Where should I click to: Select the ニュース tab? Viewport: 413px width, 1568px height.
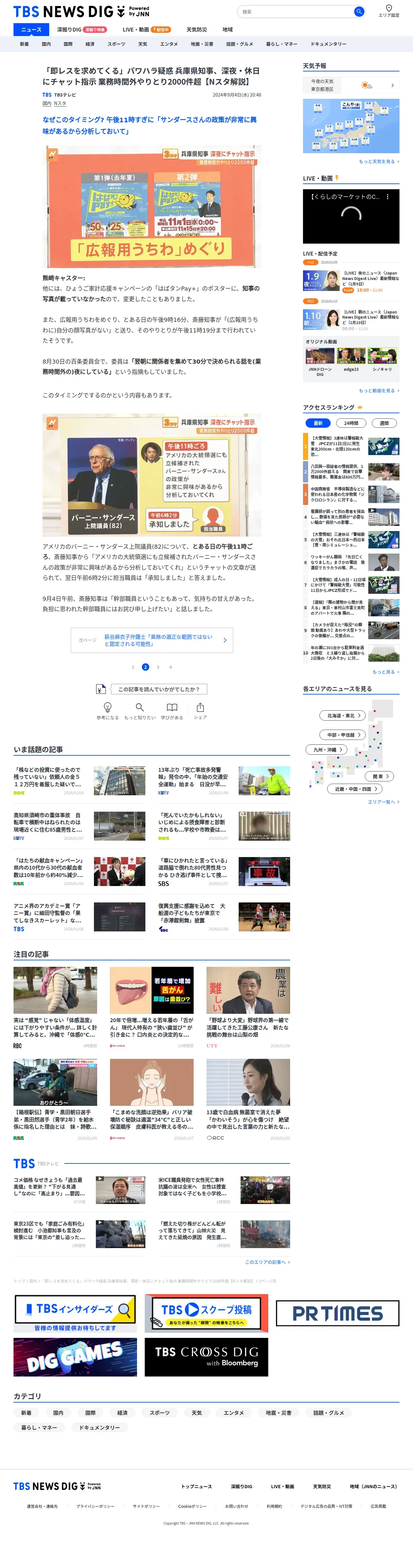[x=31, y=29]
